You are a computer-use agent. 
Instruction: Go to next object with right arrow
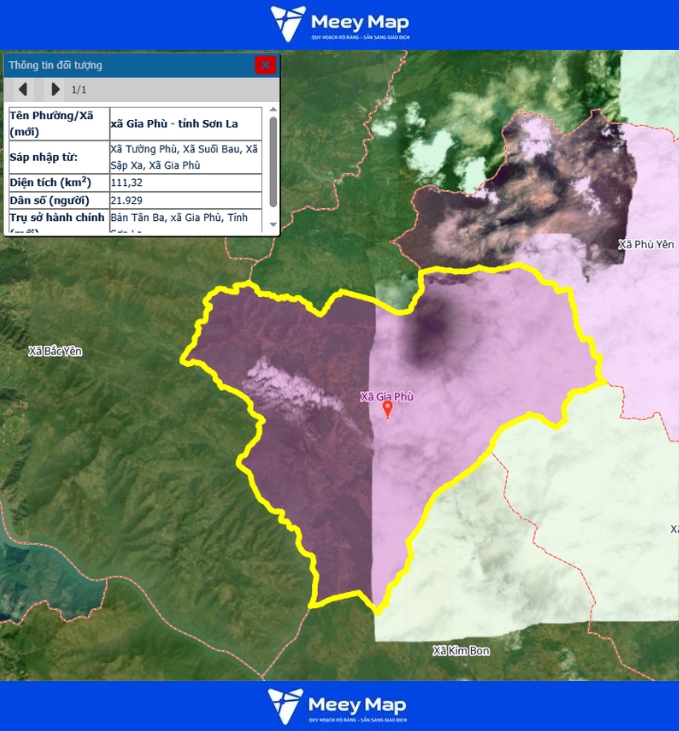click(x=55, y=89)
